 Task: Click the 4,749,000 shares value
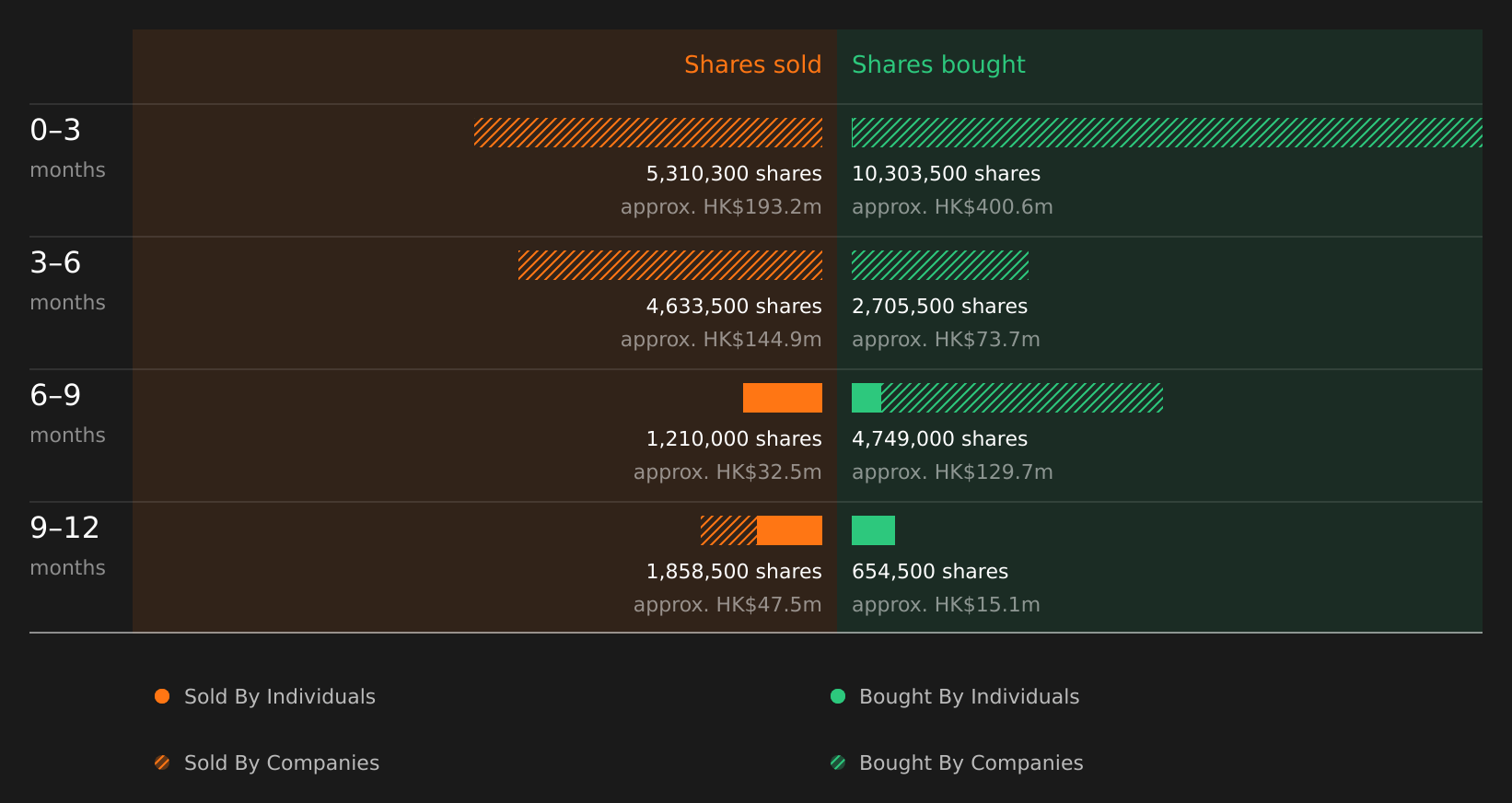coord(939,439)
